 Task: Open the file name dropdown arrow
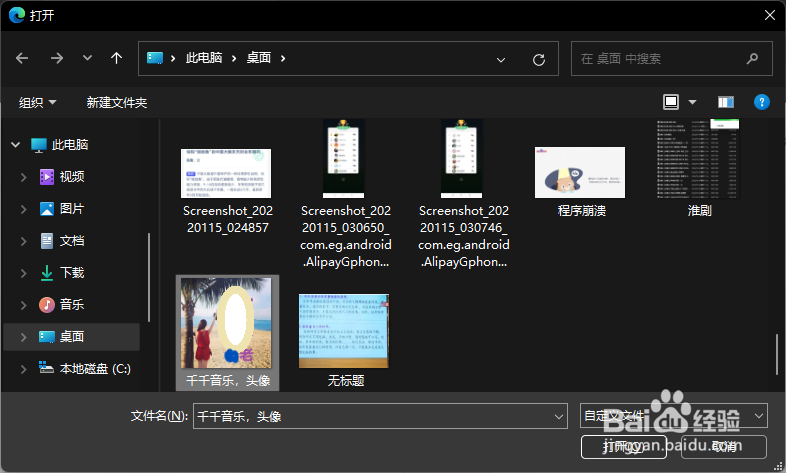(558, 416)
